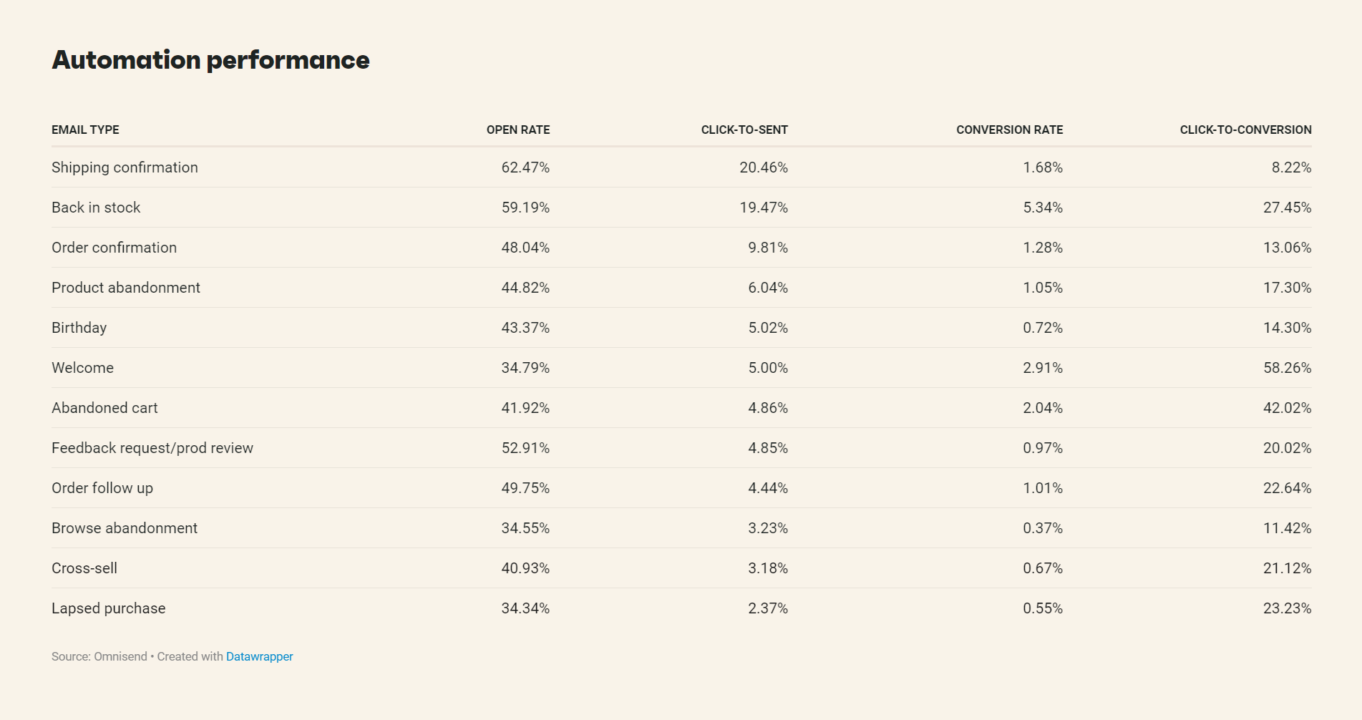Click the Order confirmation row label

pyautogui.click(x=114, y=248)
